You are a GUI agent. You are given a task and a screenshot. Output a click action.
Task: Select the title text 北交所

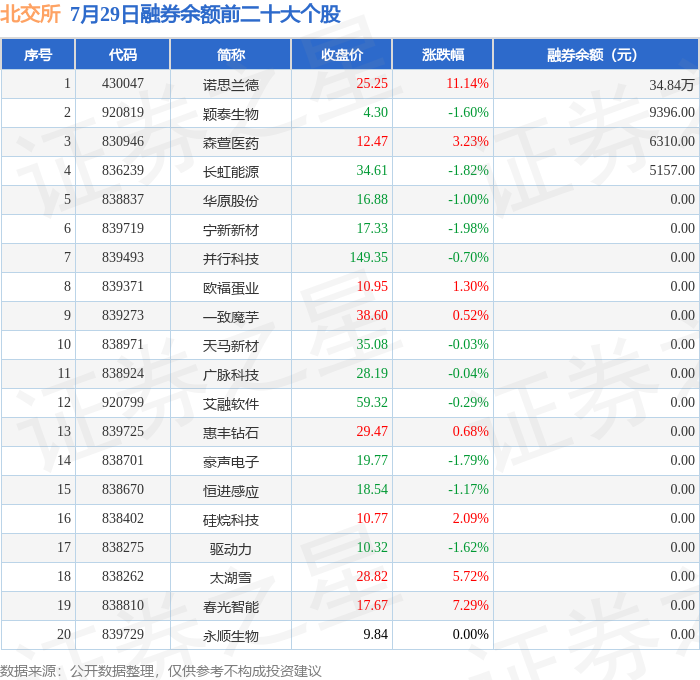pos(30,14)
